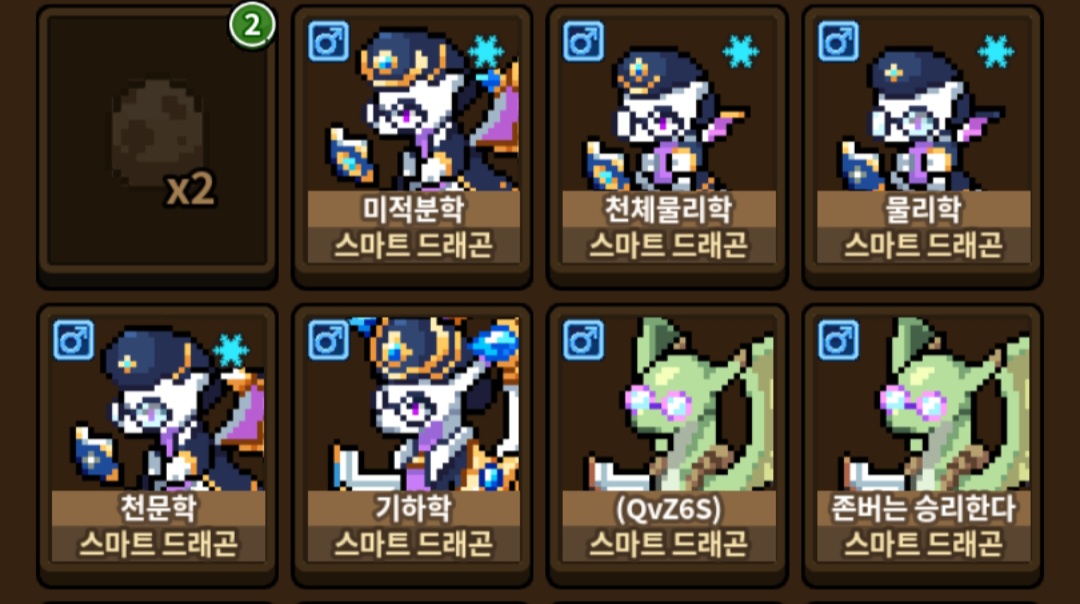
Task: Click male gender icon on 존버는 승리한다 card
Action: [x=838, y=340]
